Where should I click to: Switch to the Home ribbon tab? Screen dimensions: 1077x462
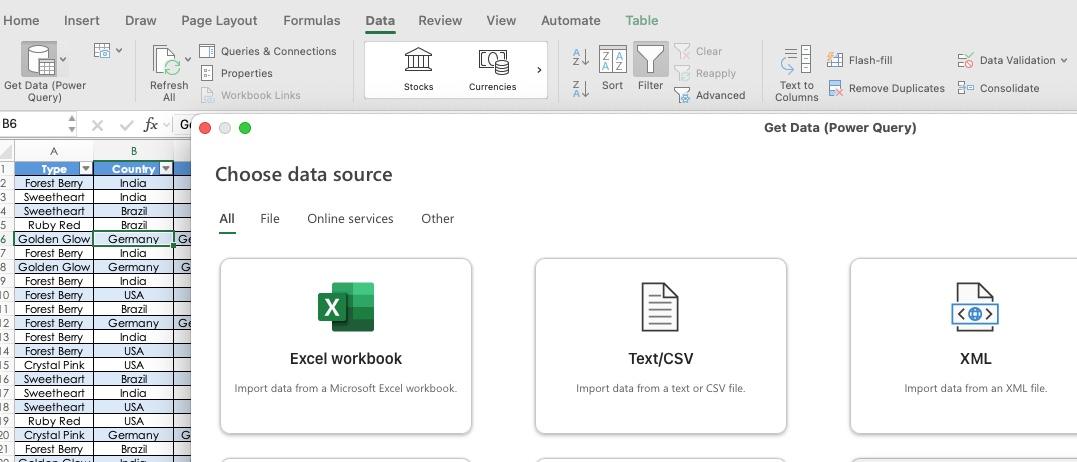21,21
